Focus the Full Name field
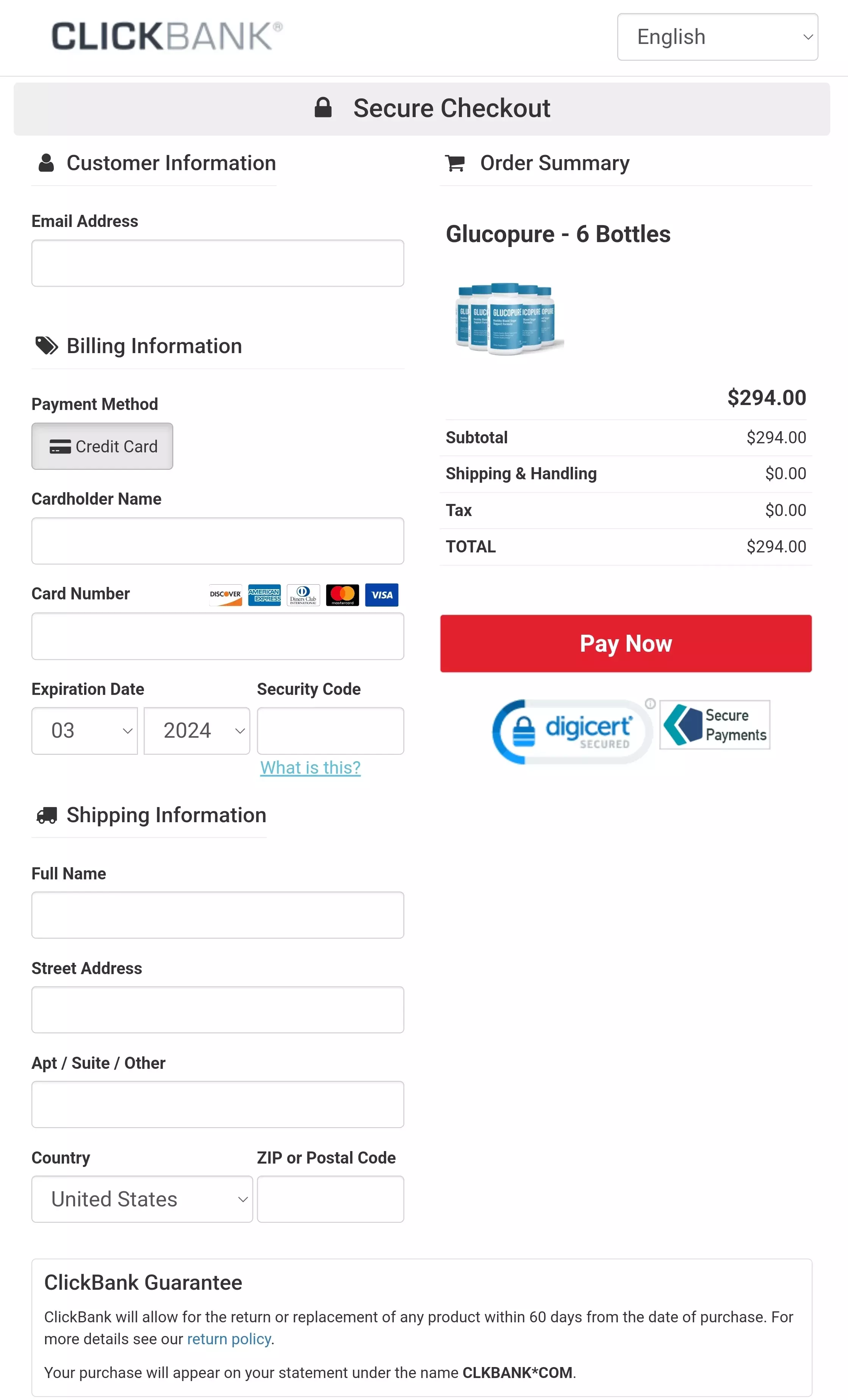848x1400 pixels. click(217, 915)
